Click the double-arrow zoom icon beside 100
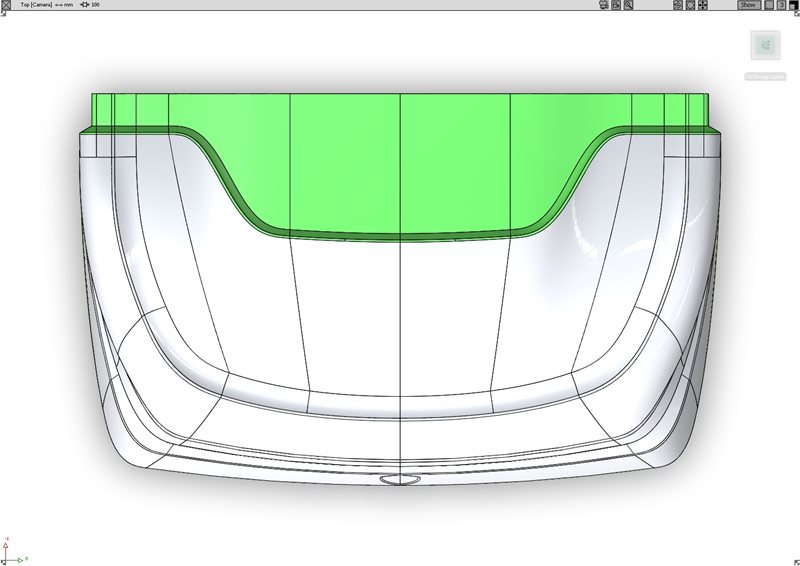 click(84, 5)
